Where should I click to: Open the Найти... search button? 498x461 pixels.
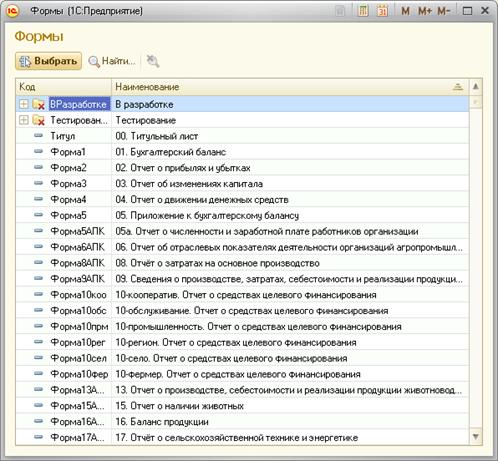(112, 61)
